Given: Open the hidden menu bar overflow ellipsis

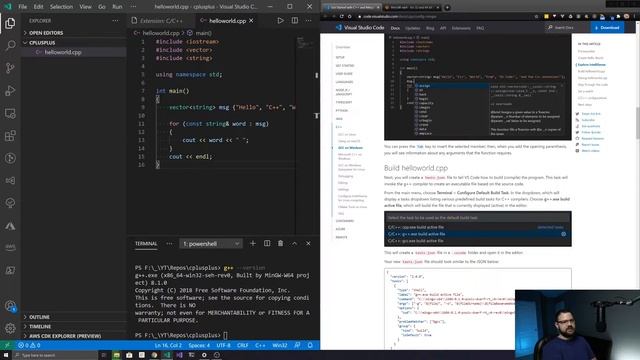Looking at the screenshot, I should point(133,7).
